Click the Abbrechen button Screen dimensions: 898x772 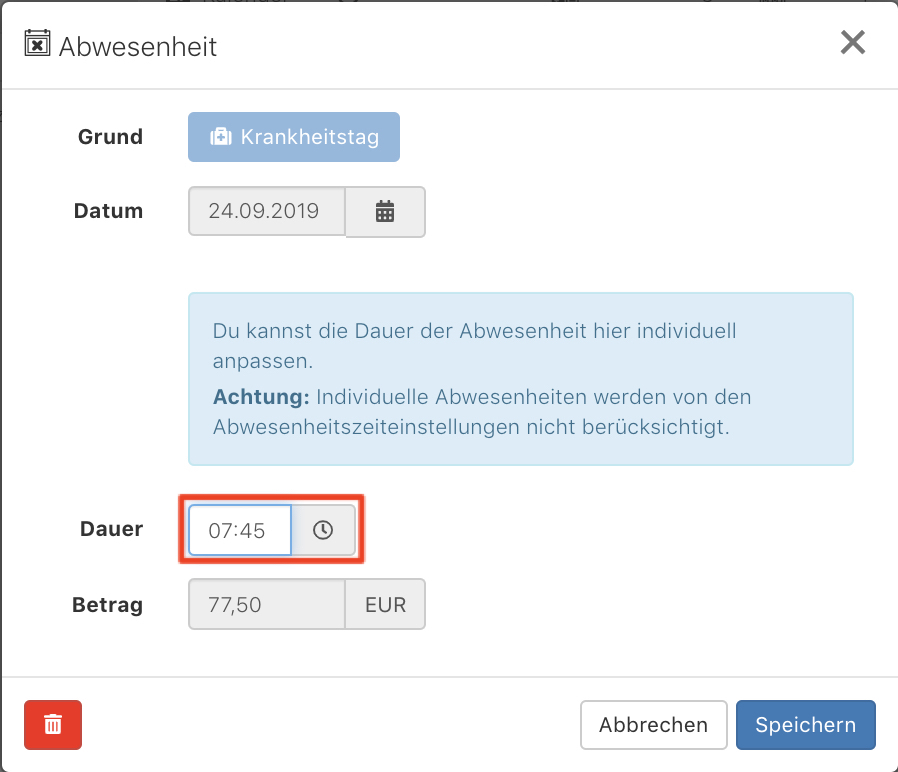tap(653, 724)
